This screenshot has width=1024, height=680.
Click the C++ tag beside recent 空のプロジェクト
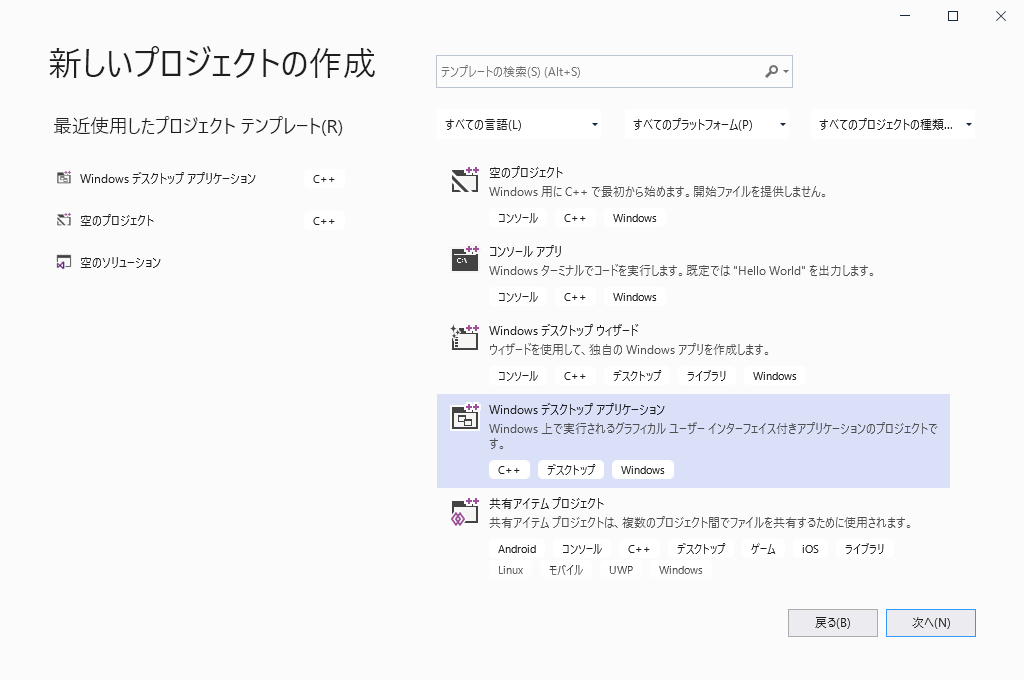tap(324, 221)
